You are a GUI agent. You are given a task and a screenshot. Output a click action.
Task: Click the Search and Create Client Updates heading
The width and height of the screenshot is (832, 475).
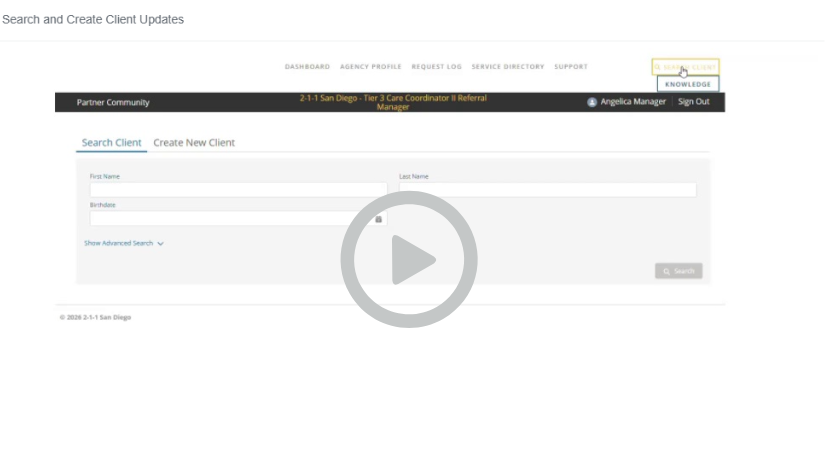click(93, 20)
